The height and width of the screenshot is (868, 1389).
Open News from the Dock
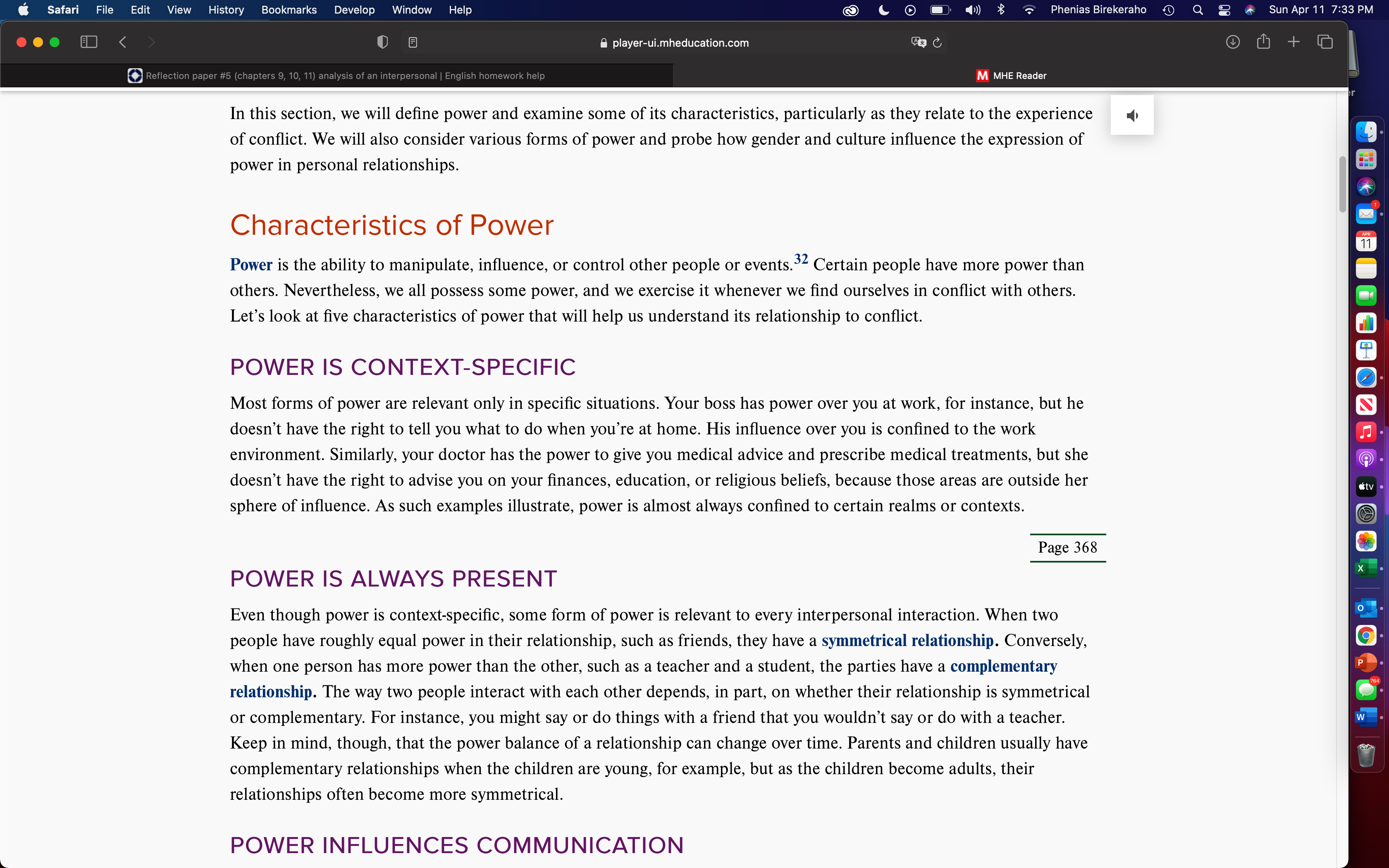1366,405
